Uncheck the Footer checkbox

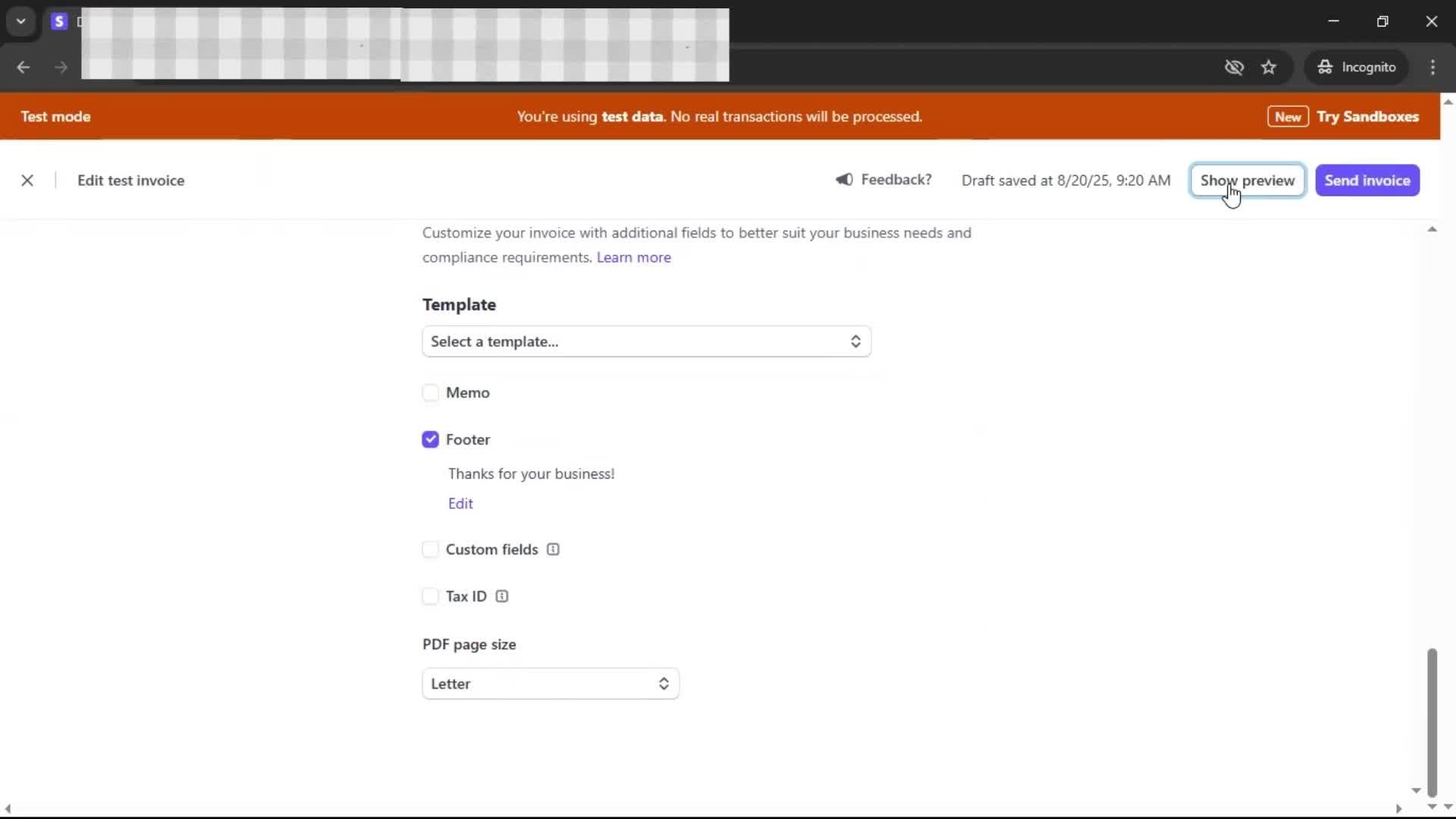pos(431,440)
